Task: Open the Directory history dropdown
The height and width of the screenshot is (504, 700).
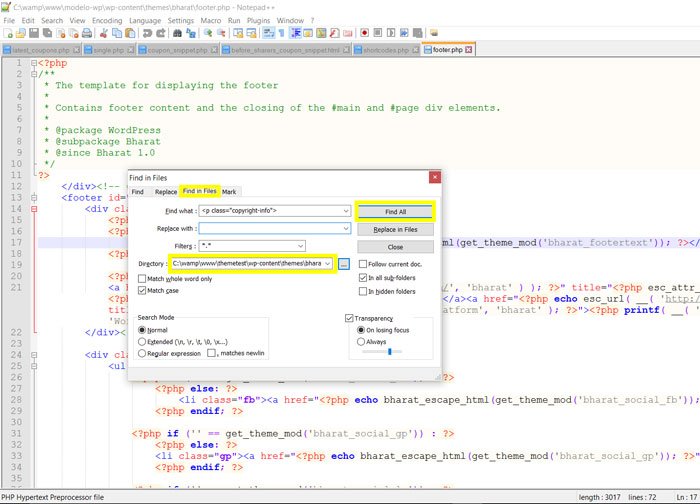Action: [x=327, y=263]
